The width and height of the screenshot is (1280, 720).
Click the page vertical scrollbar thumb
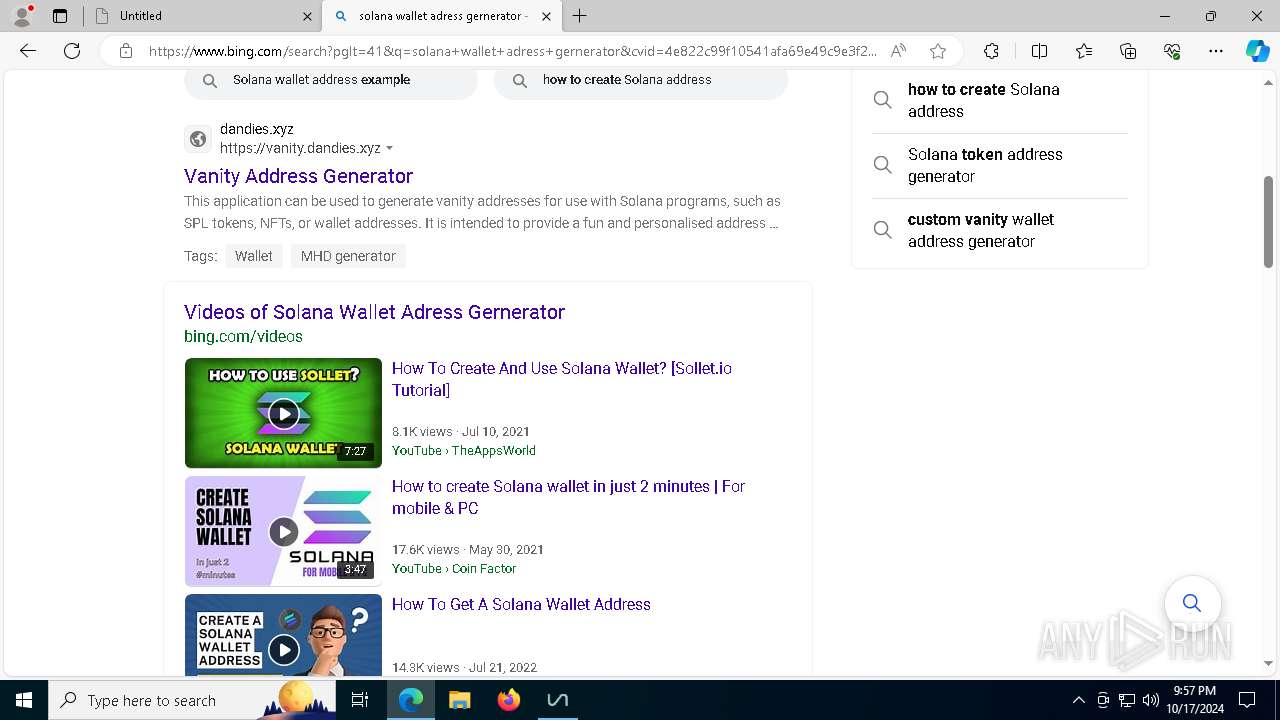click(1269, 220)
